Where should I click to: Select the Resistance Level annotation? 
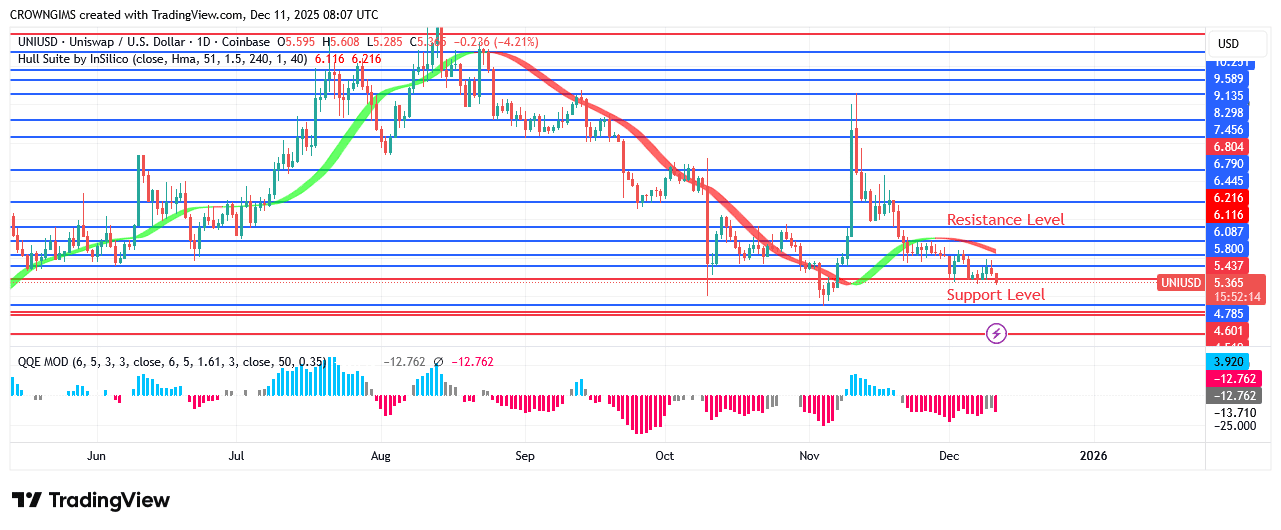tap(1005, 219)
